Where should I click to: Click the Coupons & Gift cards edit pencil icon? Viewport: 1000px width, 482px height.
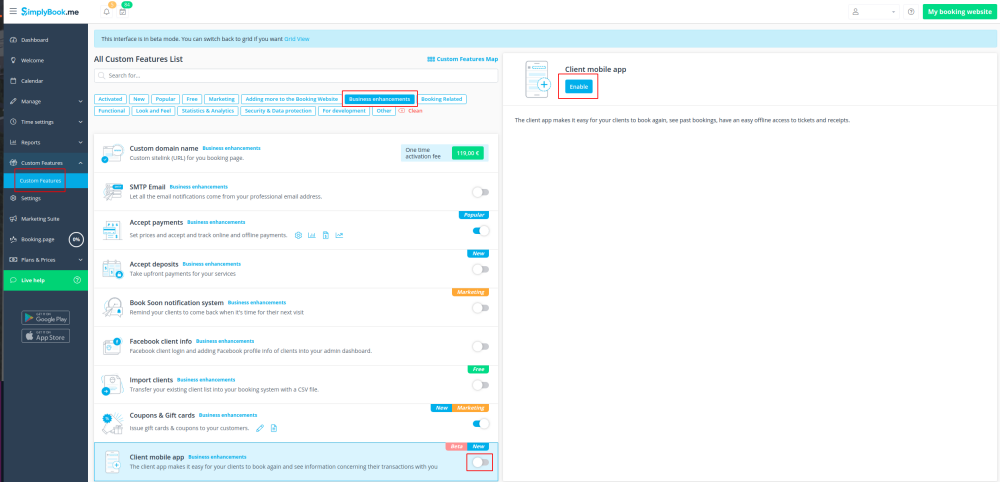260,428
